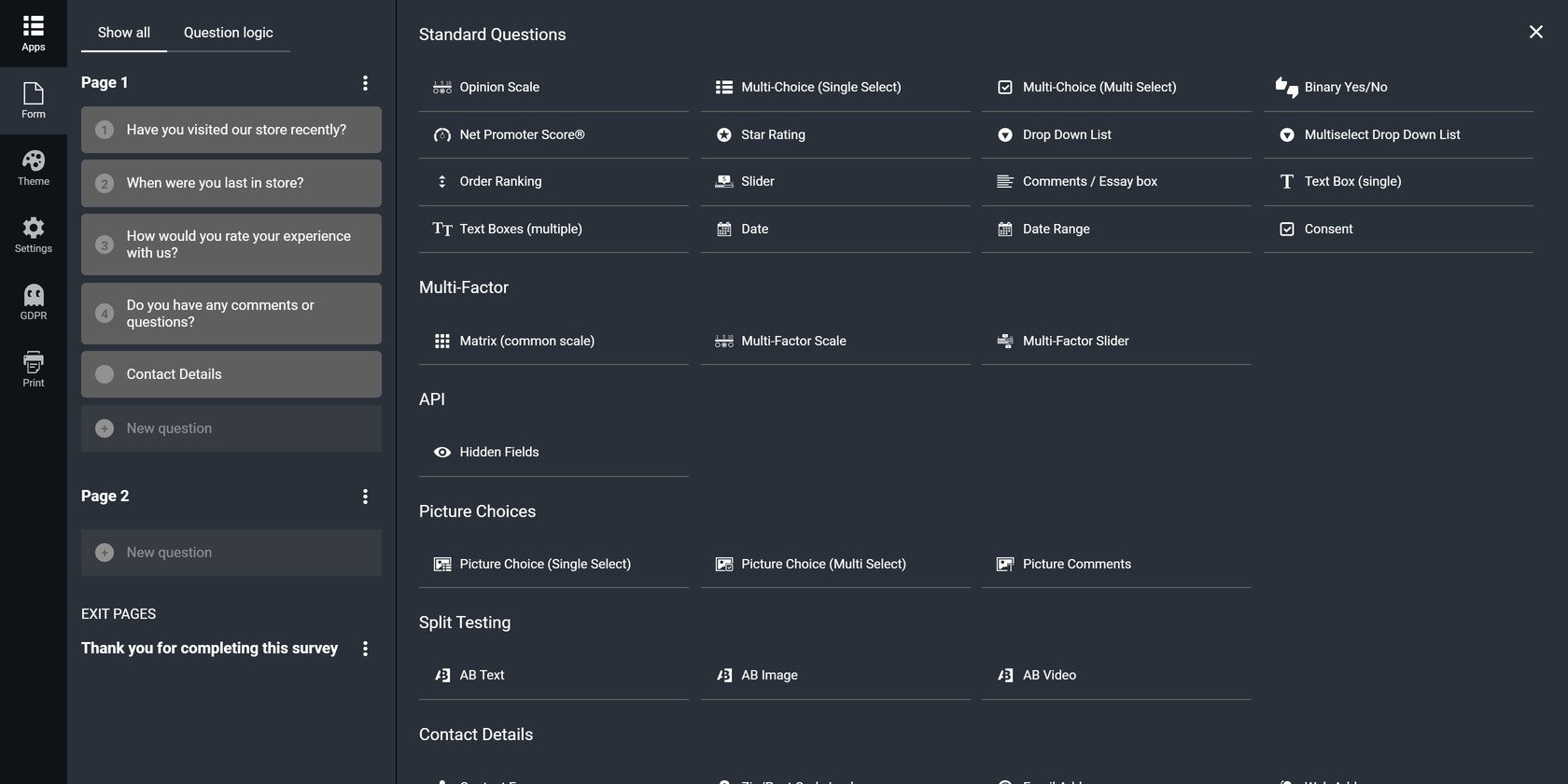Close the question type panel
Image resolution: width=1568 pixels, height=784 pixels.
(x=1535, y=32)
